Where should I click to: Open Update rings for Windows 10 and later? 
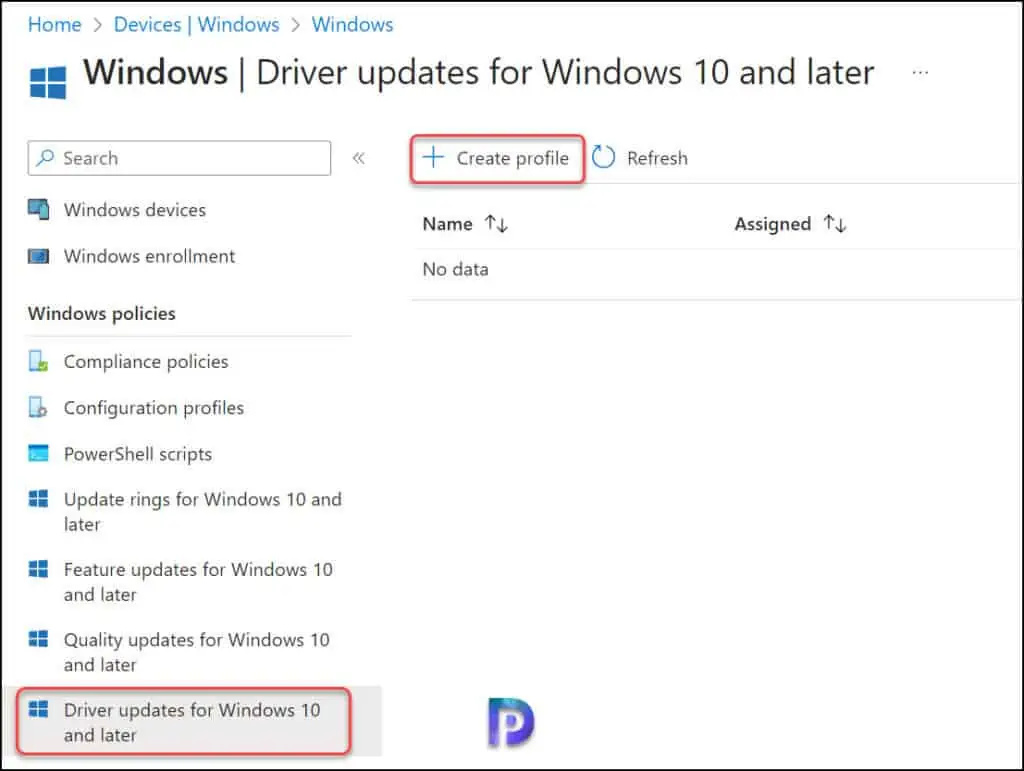point(202,511)
